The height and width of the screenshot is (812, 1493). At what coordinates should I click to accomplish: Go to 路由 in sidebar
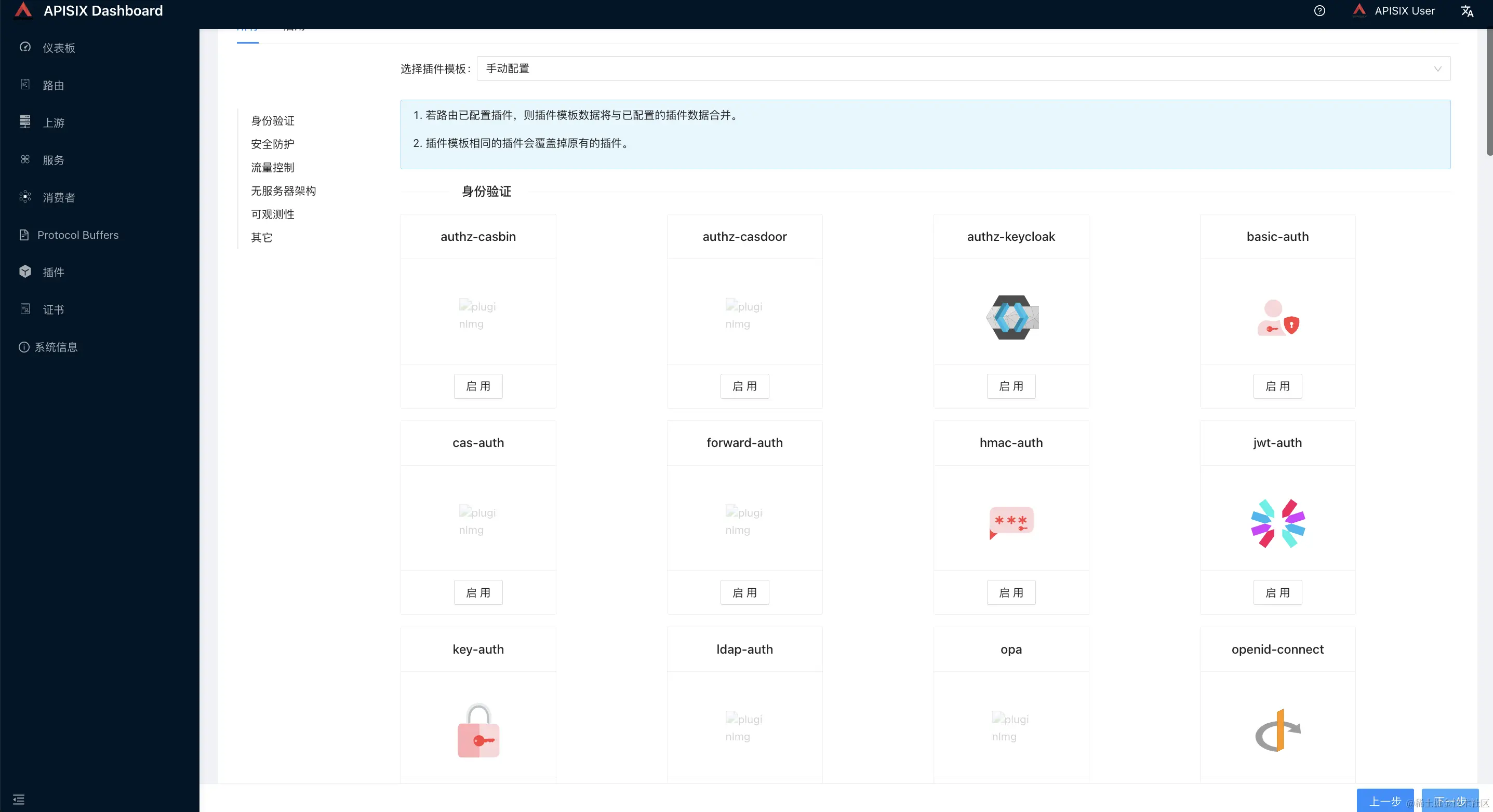(x=54, y=86)
